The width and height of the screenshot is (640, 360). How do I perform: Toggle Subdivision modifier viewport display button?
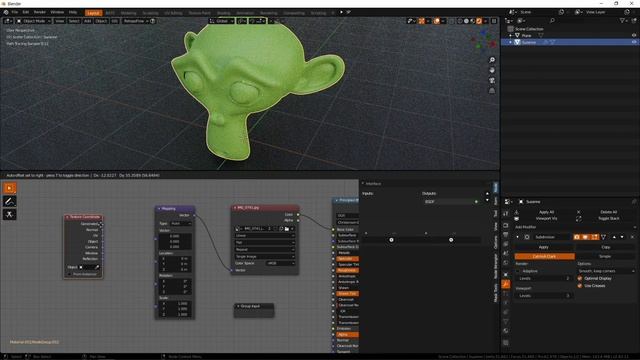point(585,237)
